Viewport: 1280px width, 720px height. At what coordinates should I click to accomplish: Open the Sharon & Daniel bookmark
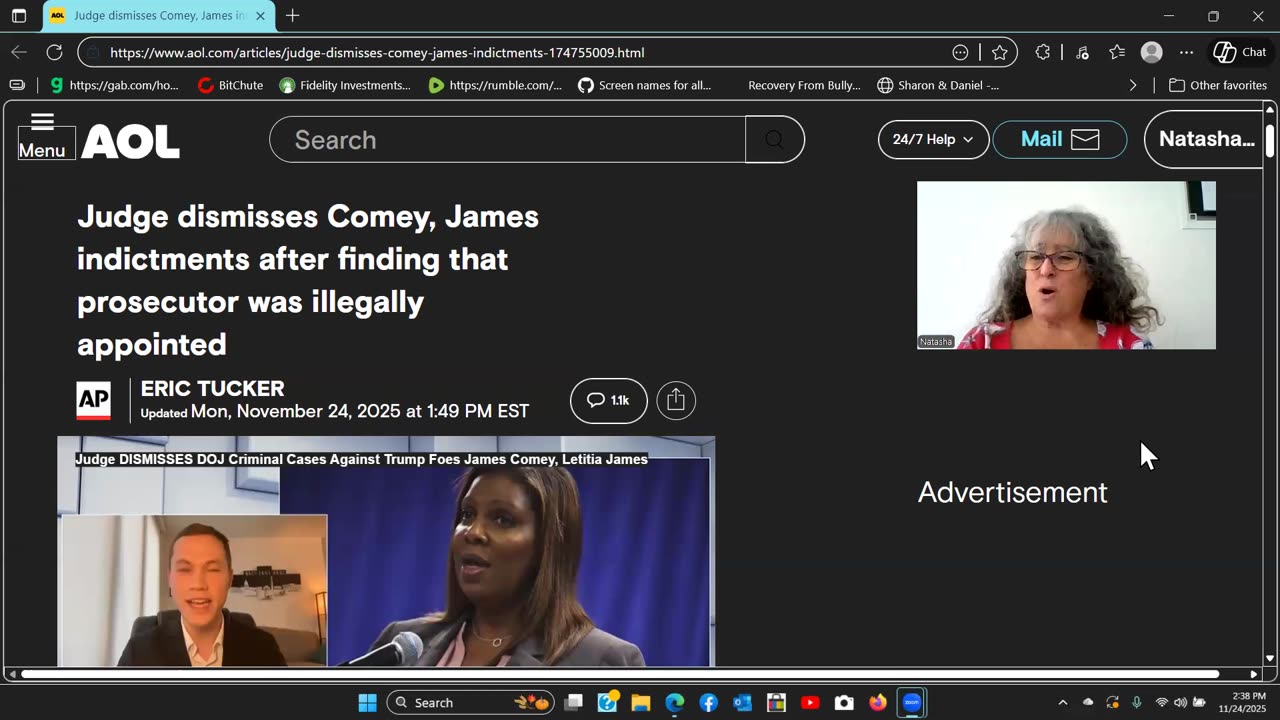[x=938, y=85]
